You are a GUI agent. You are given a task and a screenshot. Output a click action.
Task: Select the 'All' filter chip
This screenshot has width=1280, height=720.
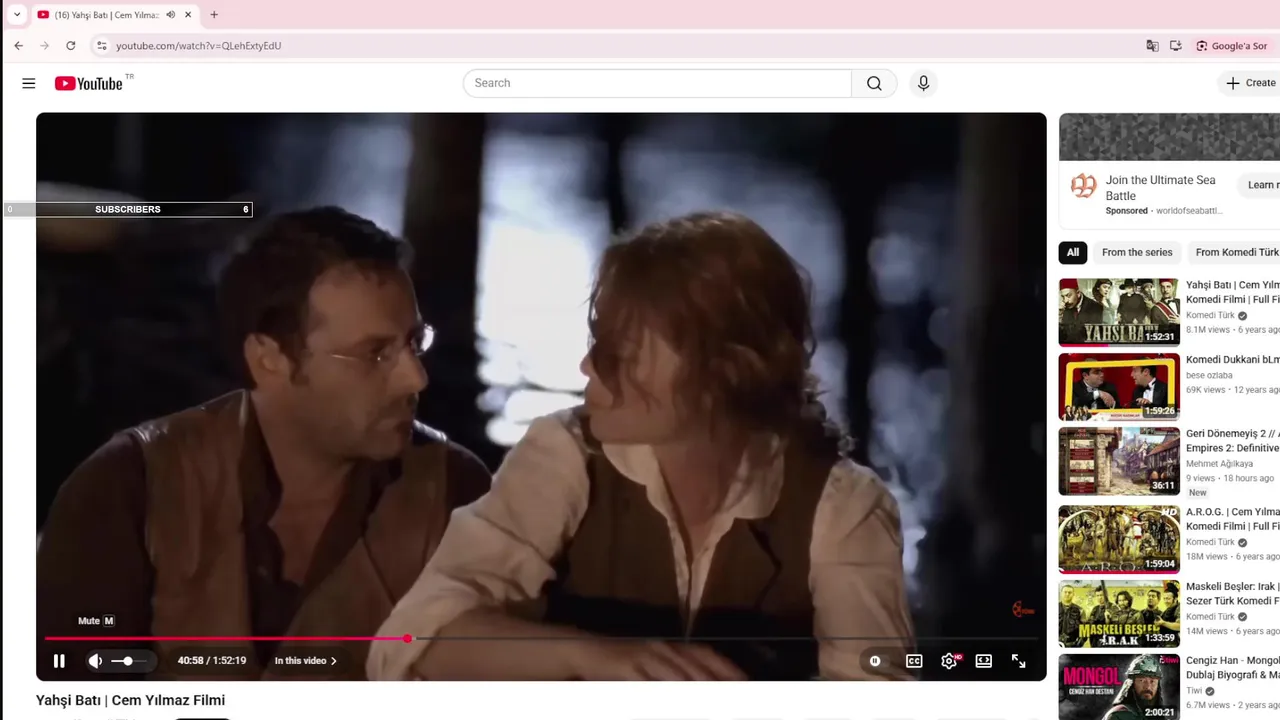click(1073, 252)
